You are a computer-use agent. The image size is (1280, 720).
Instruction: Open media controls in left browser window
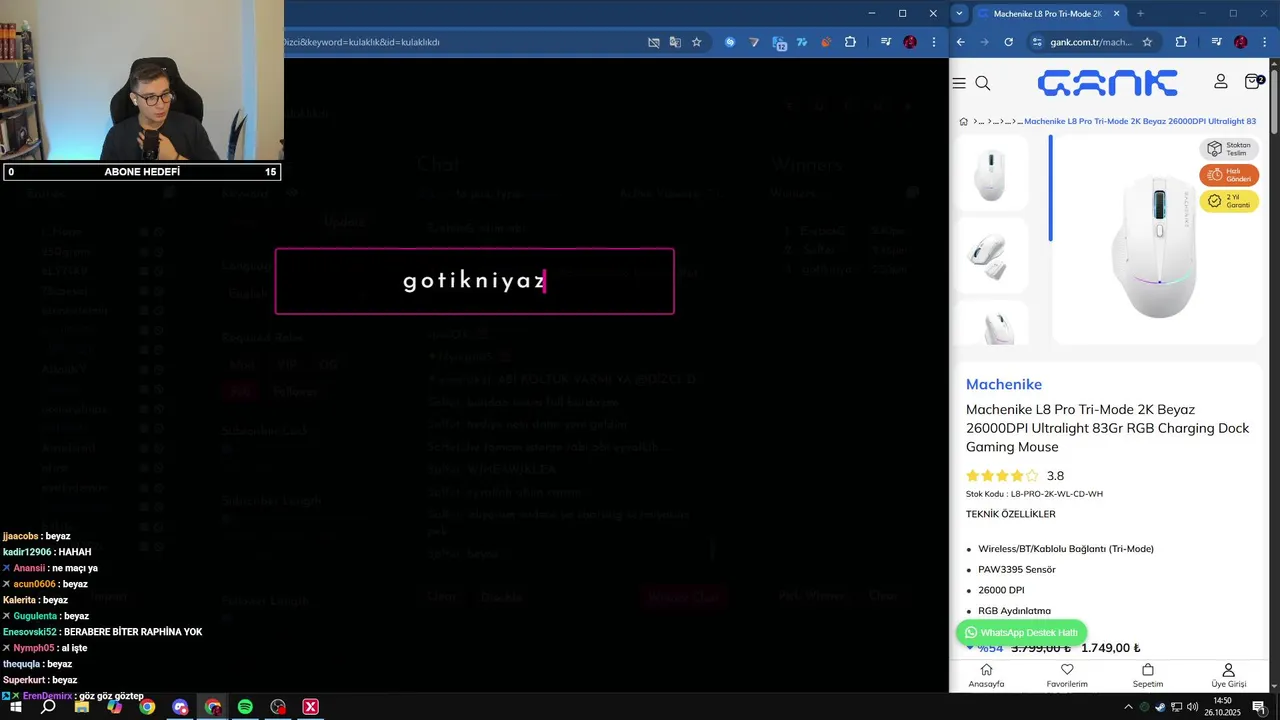point(886,42)
